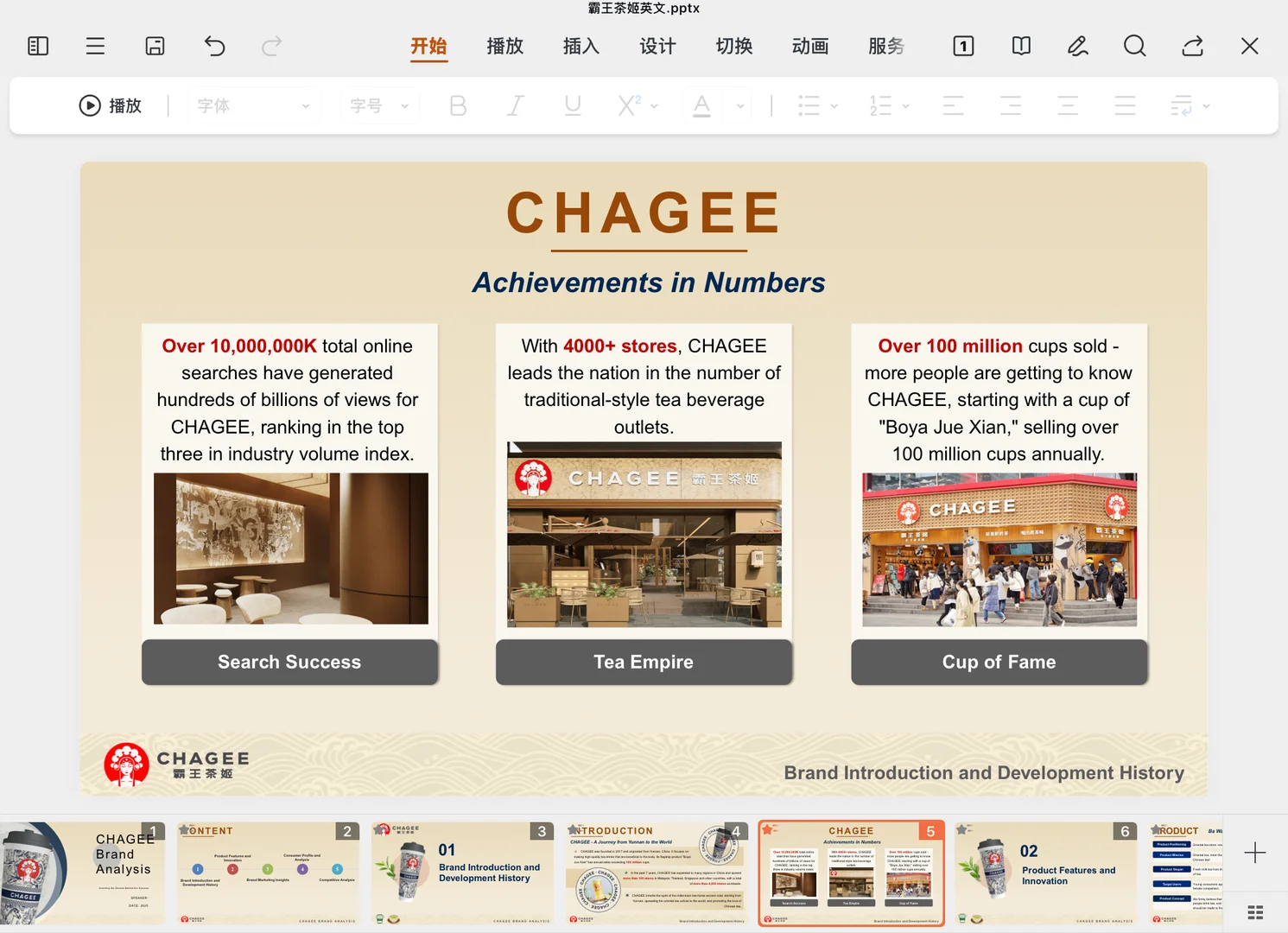Image resolution: width=1288 pixels, height=933 pixels.
Task: Apply numbered list formatting
Action: click(x=880, y=105)
